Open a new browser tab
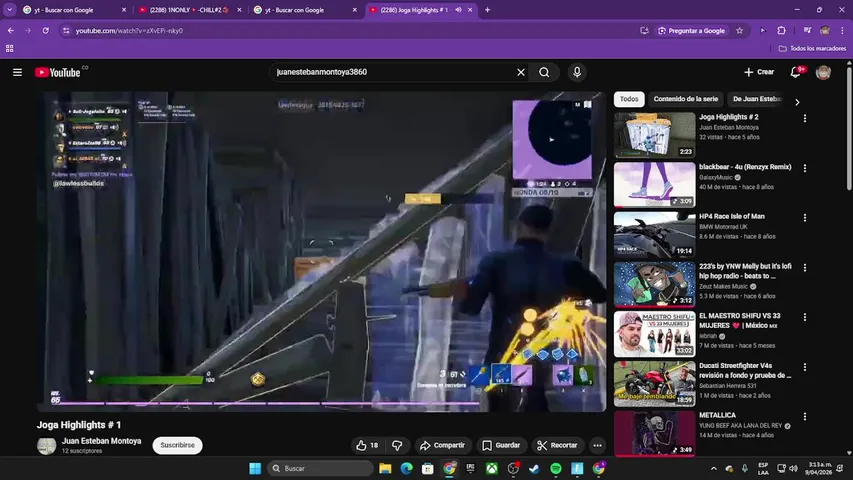The width and height of the screenshot is (853, 480). pyautogui.click(x=487, y=10)
